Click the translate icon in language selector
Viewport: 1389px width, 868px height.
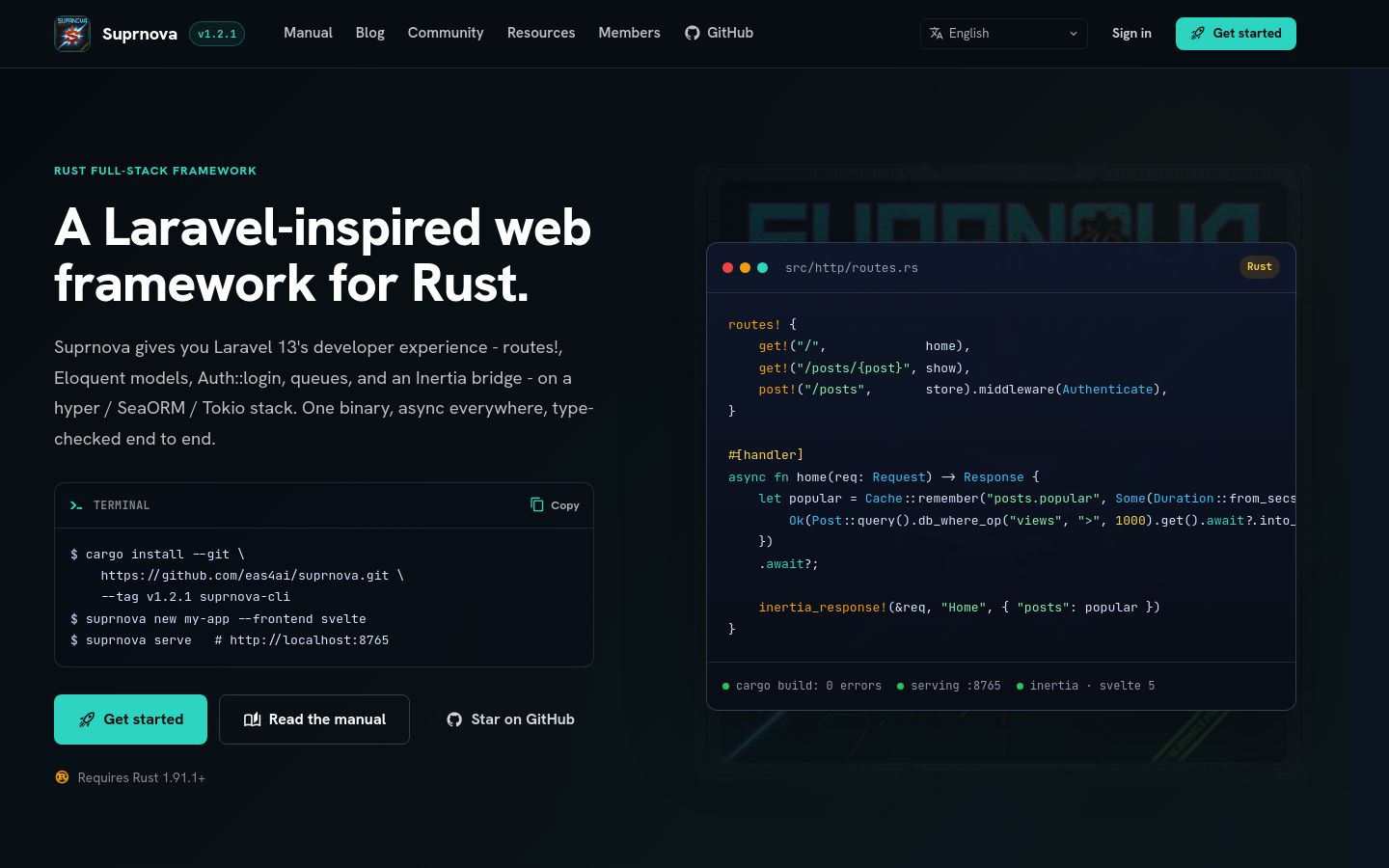pos(936,34)
